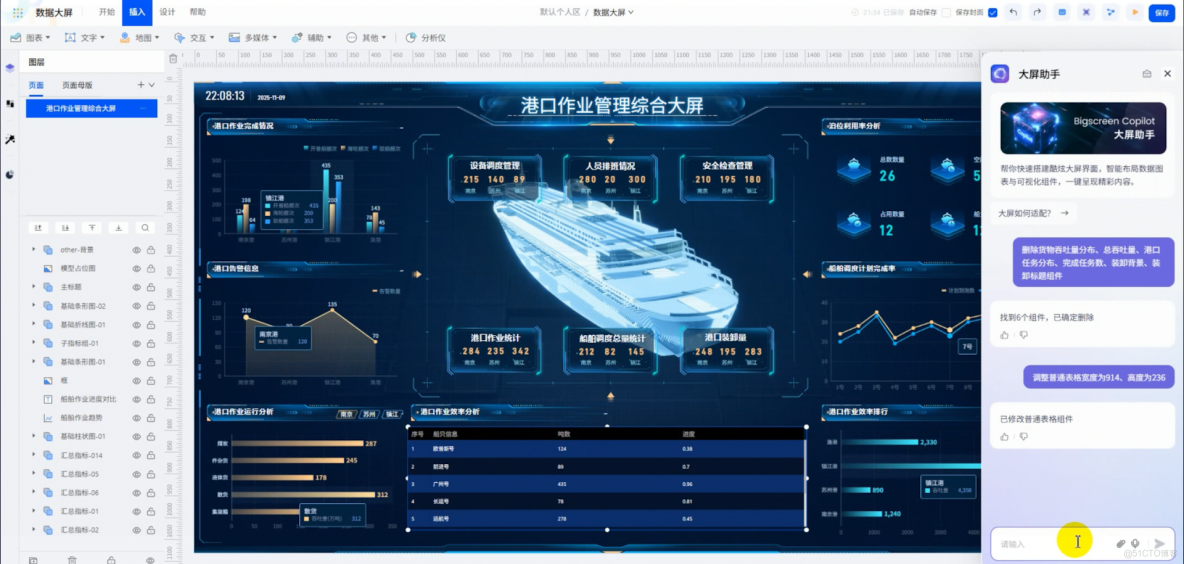Select the 港口作业管理综合大屏 page

click(x=91, y=109)
